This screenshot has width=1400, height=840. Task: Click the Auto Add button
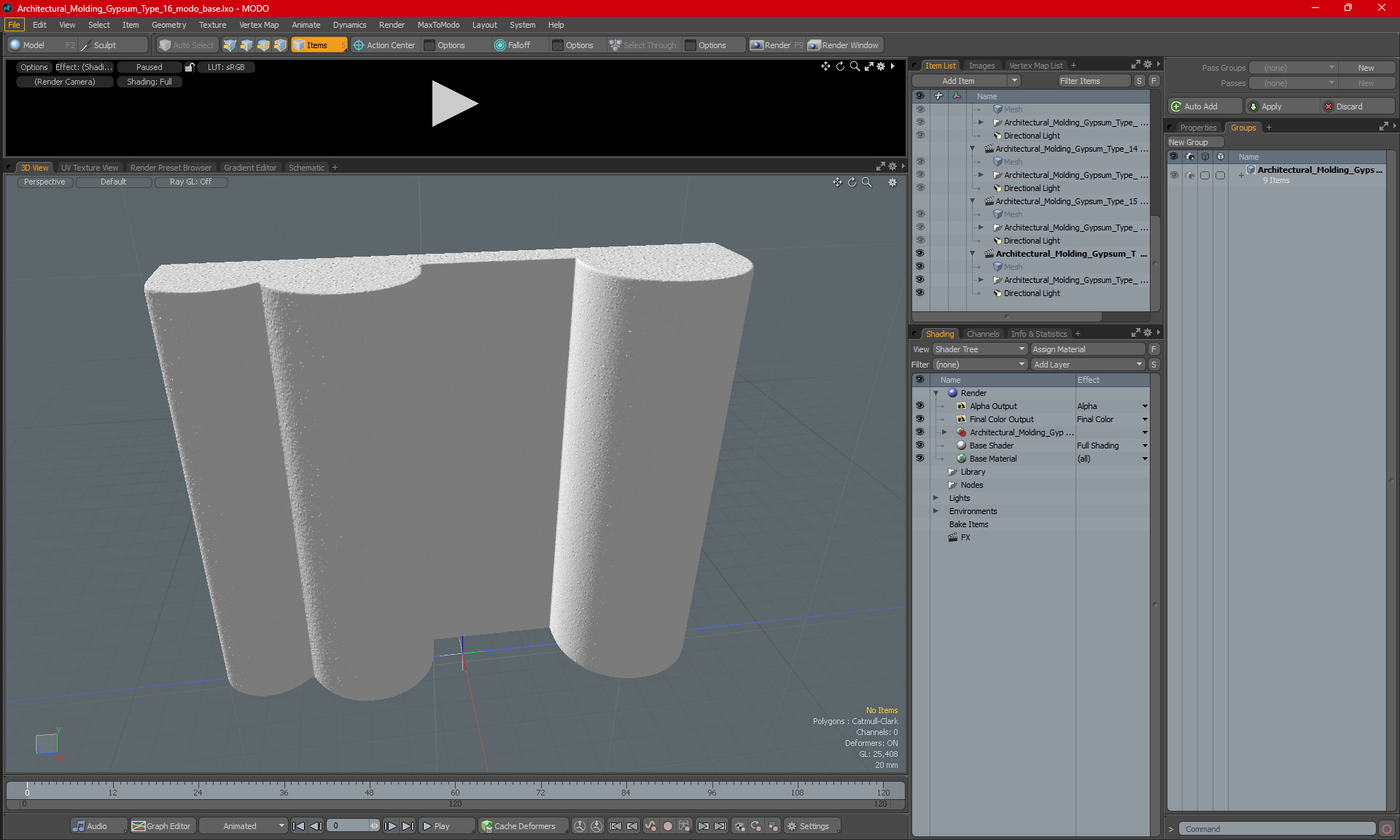(x=1204, y=106)
